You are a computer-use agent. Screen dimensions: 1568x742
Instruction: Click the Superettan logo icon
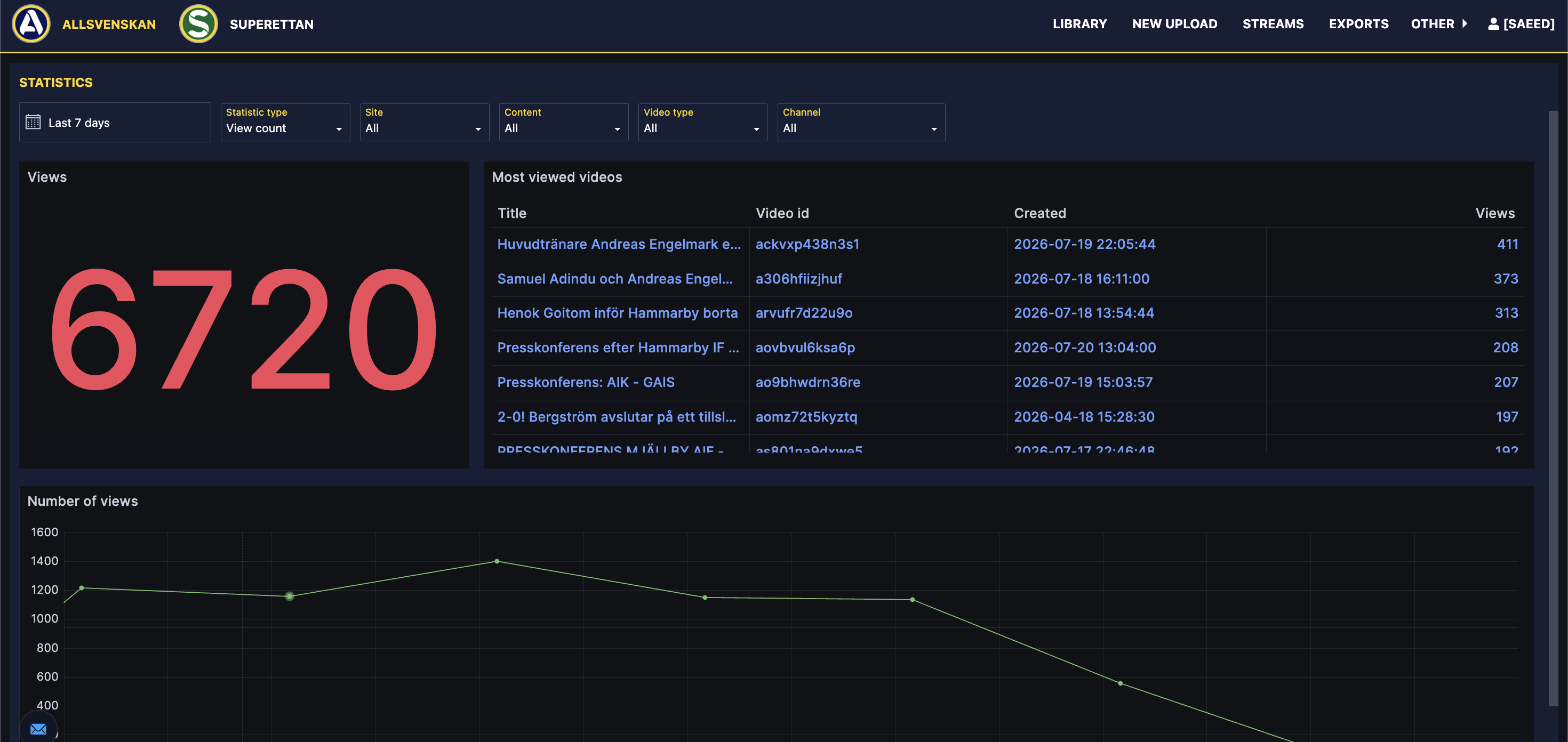coord(198,23)
